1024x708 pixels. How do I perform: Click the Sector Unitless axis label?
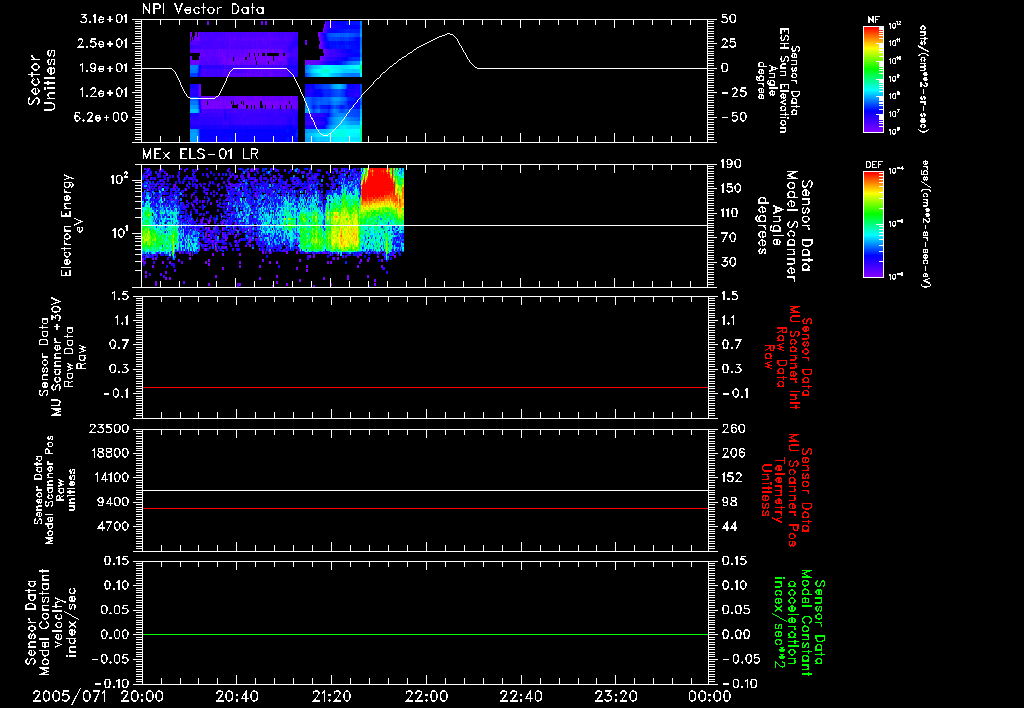[42, 80]
